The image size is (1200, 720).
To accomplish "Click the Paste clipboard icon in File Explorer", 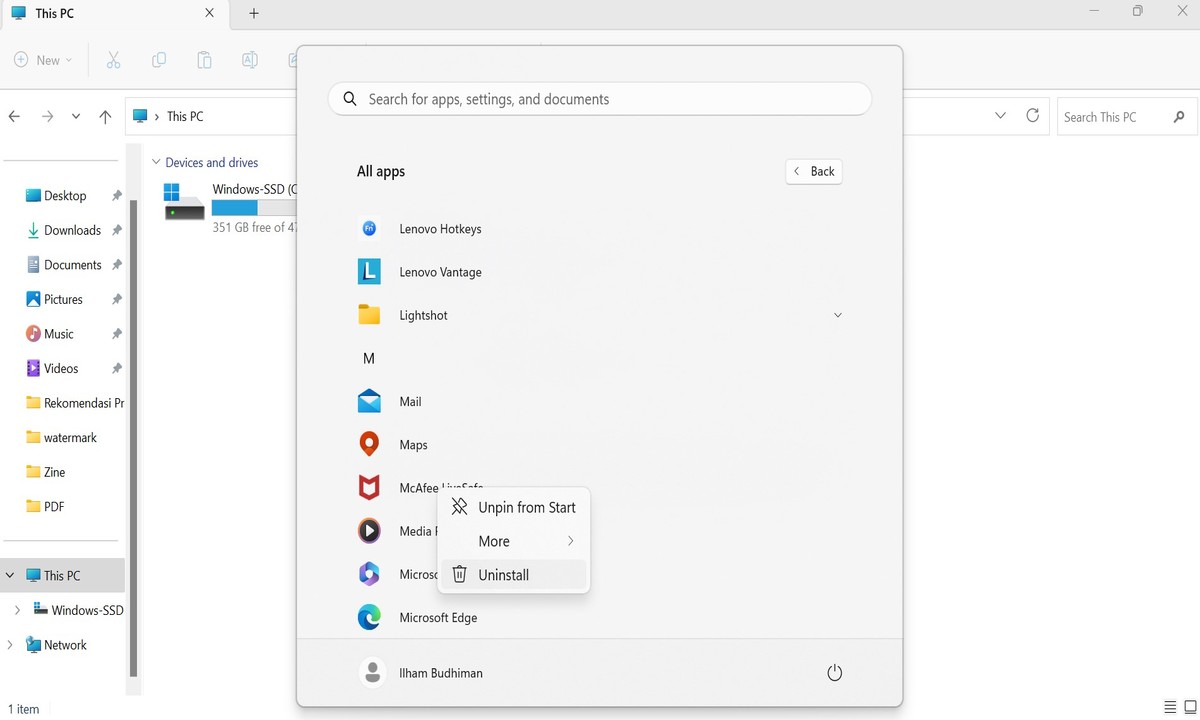I will click(x=204, y=60).
